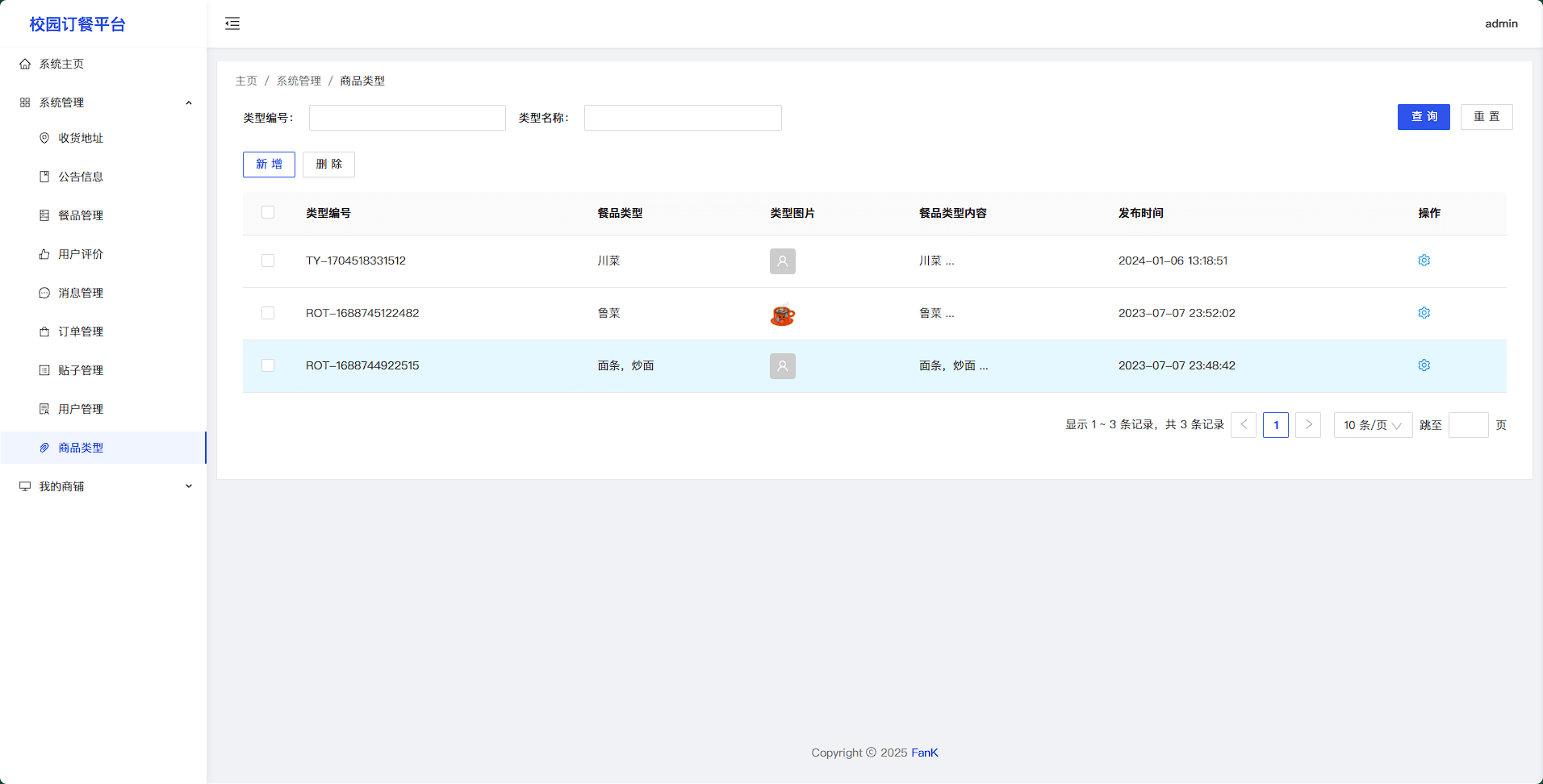
Task: Navigate to 餐品管理 in the sidebar
Action: [81, 215]
